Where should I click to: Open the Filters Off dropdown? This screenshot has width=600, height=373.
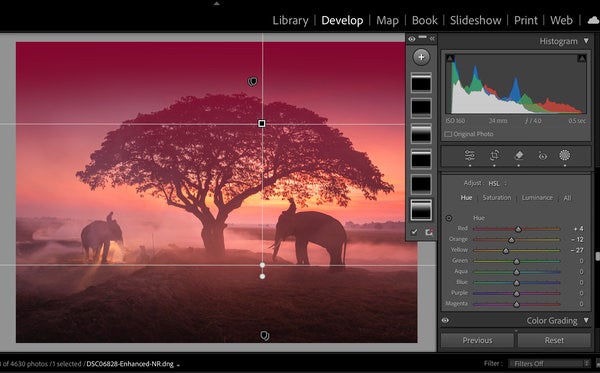tap(549, 363)
